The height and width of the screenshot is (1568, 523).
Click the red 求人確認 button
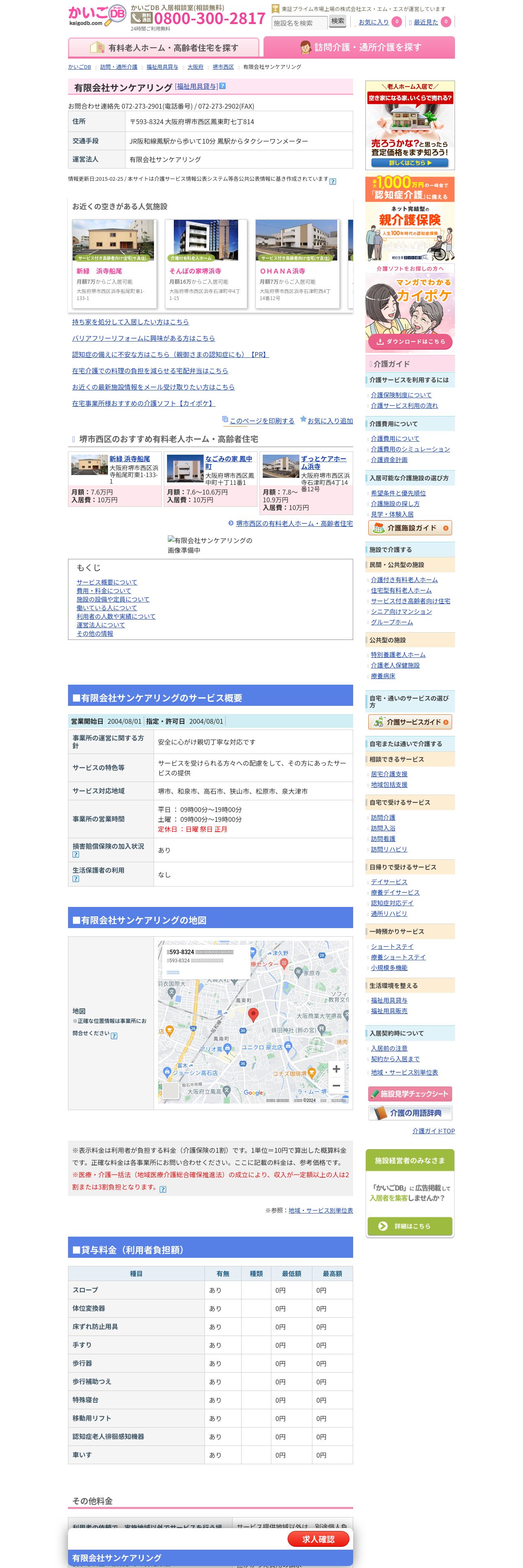point(319,1540)
